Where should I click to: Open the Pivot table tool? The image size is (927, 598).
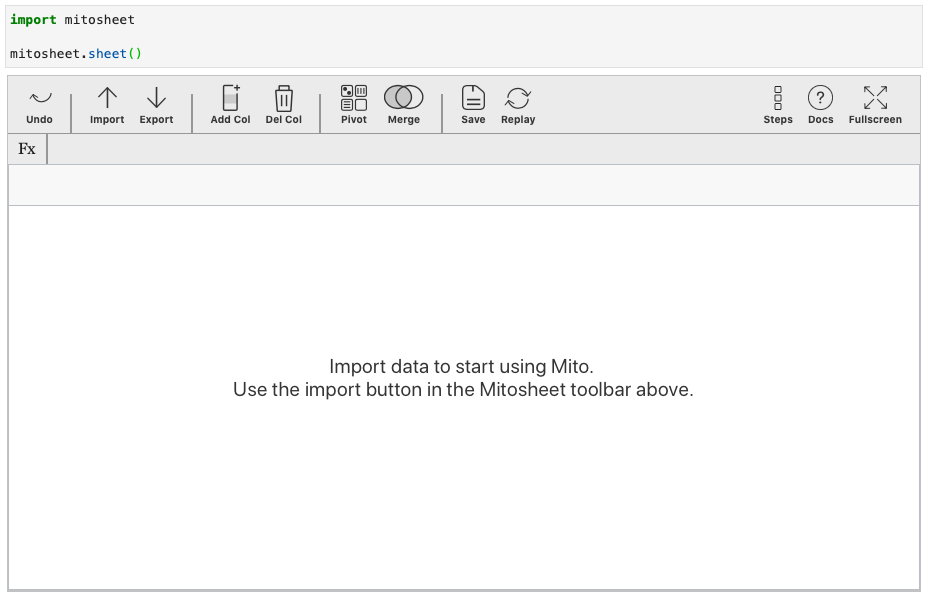coord(354,105)
